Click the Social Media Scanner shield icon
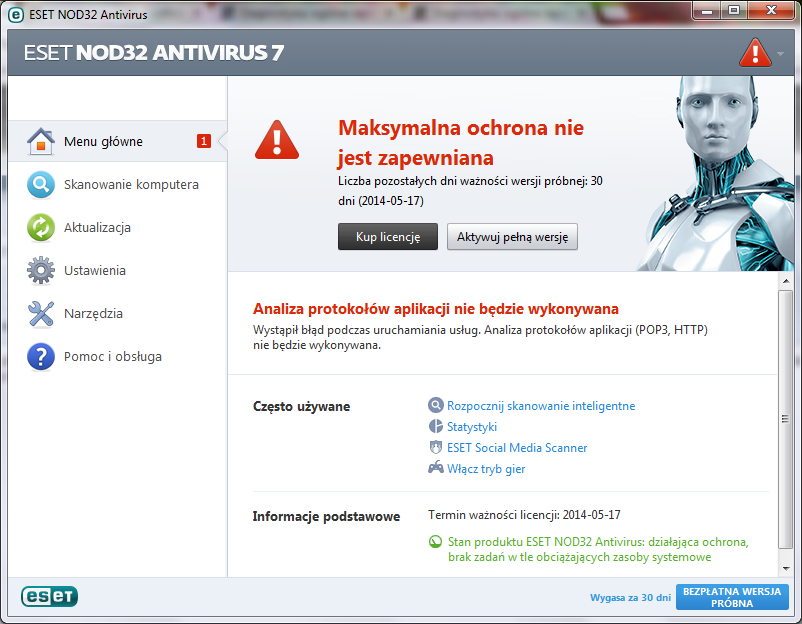Screen dimensions: 802x624 point(435,448)
